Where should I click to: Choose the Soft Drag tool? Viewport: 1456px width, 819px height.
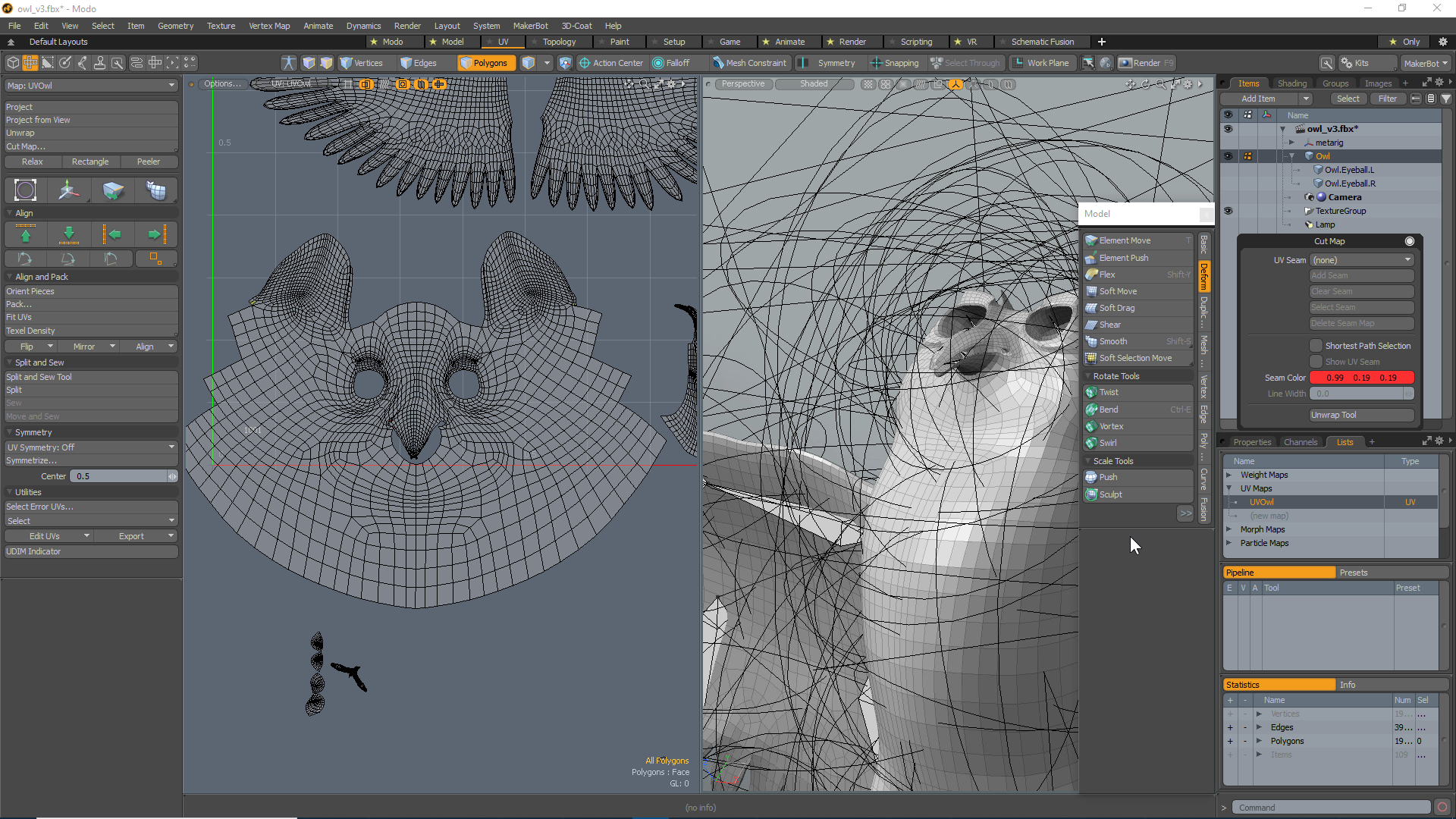click(x=1138, y=308)
